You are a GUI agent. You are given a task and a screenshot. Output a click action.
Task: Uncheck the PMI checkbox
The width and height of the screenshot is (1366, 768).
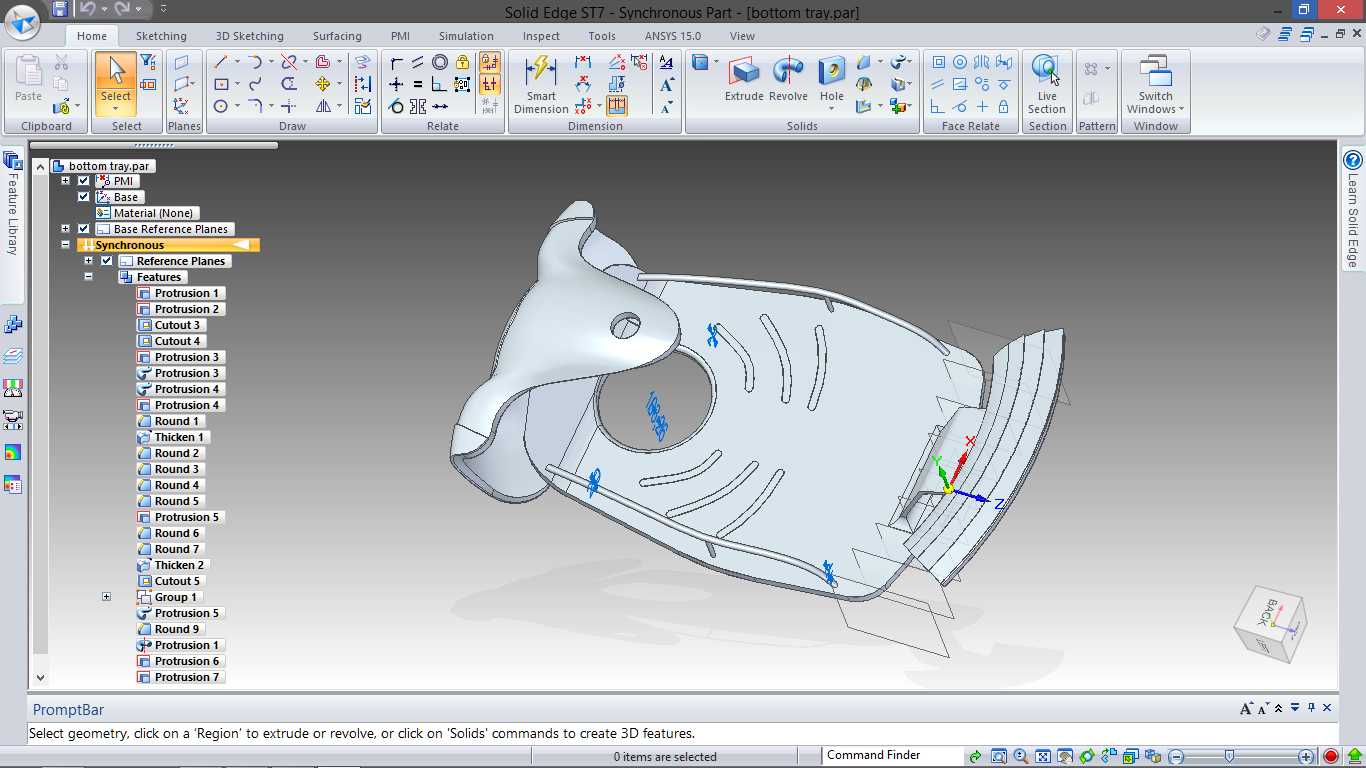[x=84, y=181]
